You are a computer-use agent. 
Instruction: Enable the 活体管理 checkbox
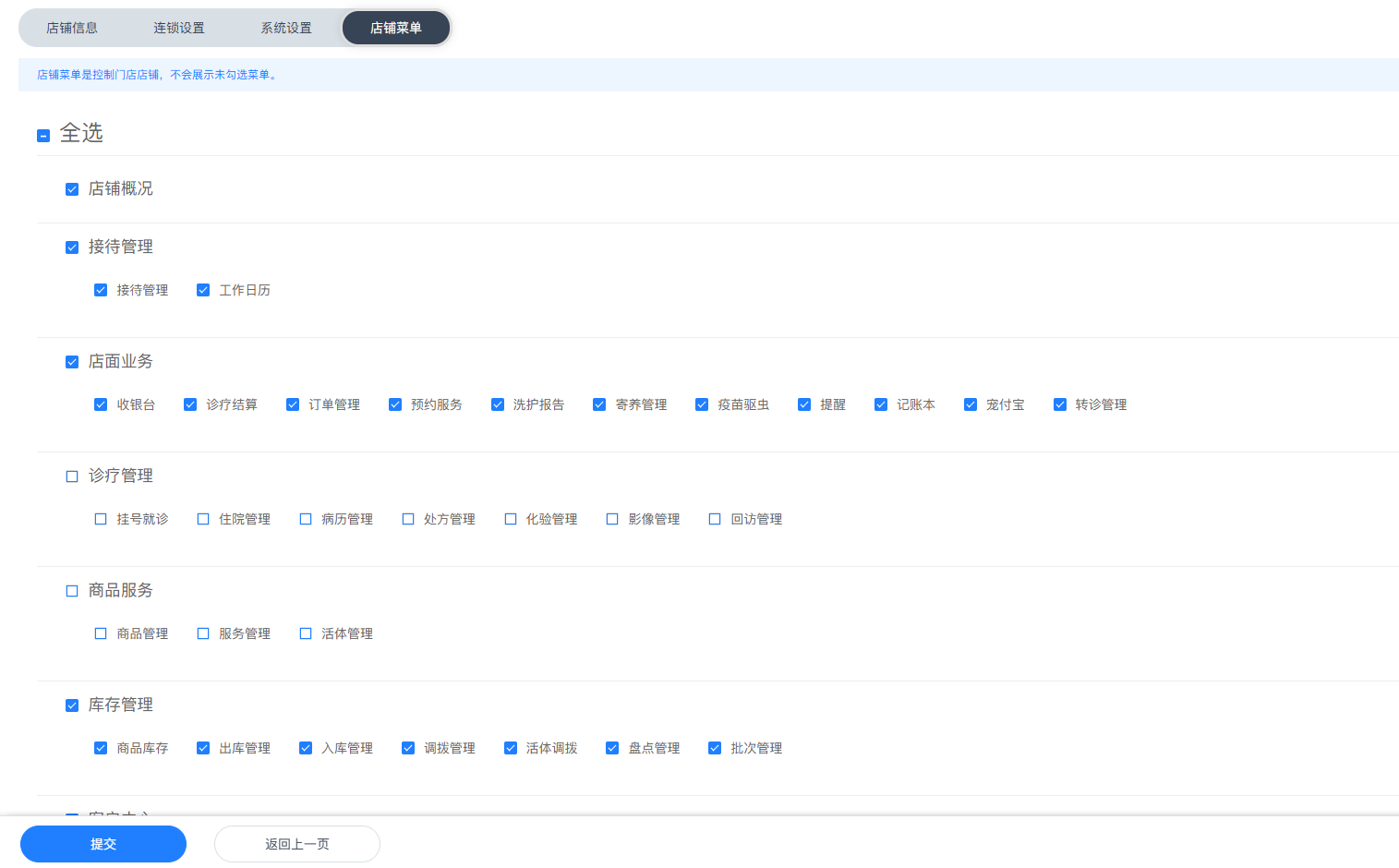(x=306, y=633)
